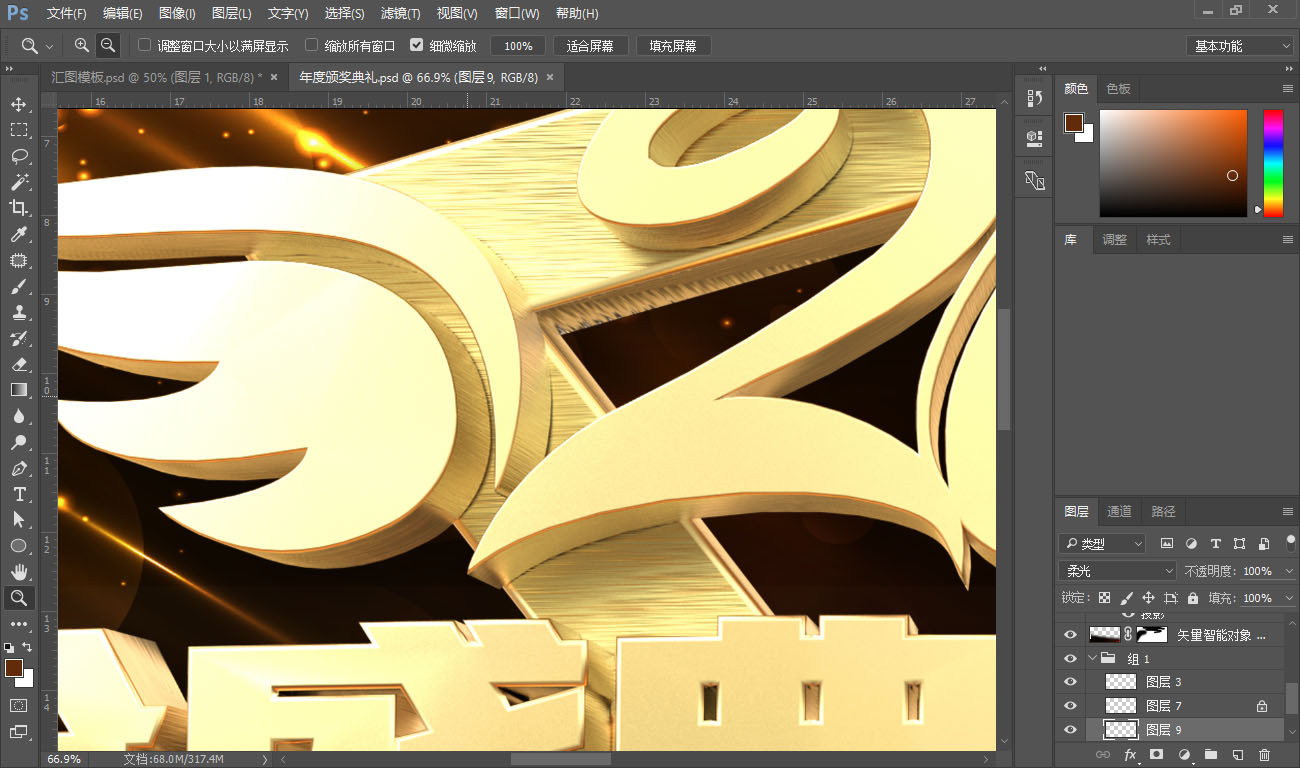Enable Quick Mask mode
This screenshot has height=768, width=1300.
click(19, 705)
